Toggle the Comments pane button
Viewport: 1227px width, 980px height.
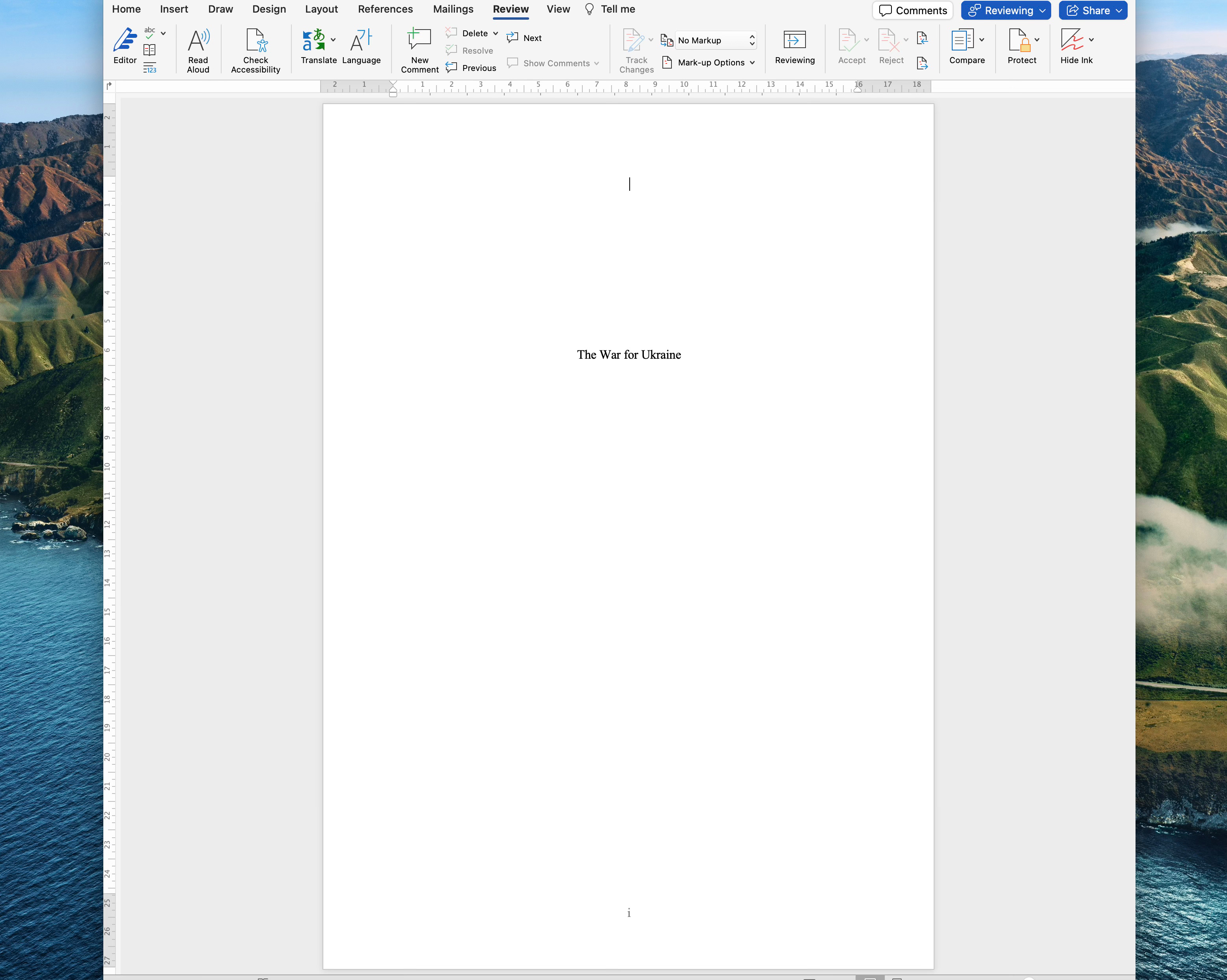[912, 10]
